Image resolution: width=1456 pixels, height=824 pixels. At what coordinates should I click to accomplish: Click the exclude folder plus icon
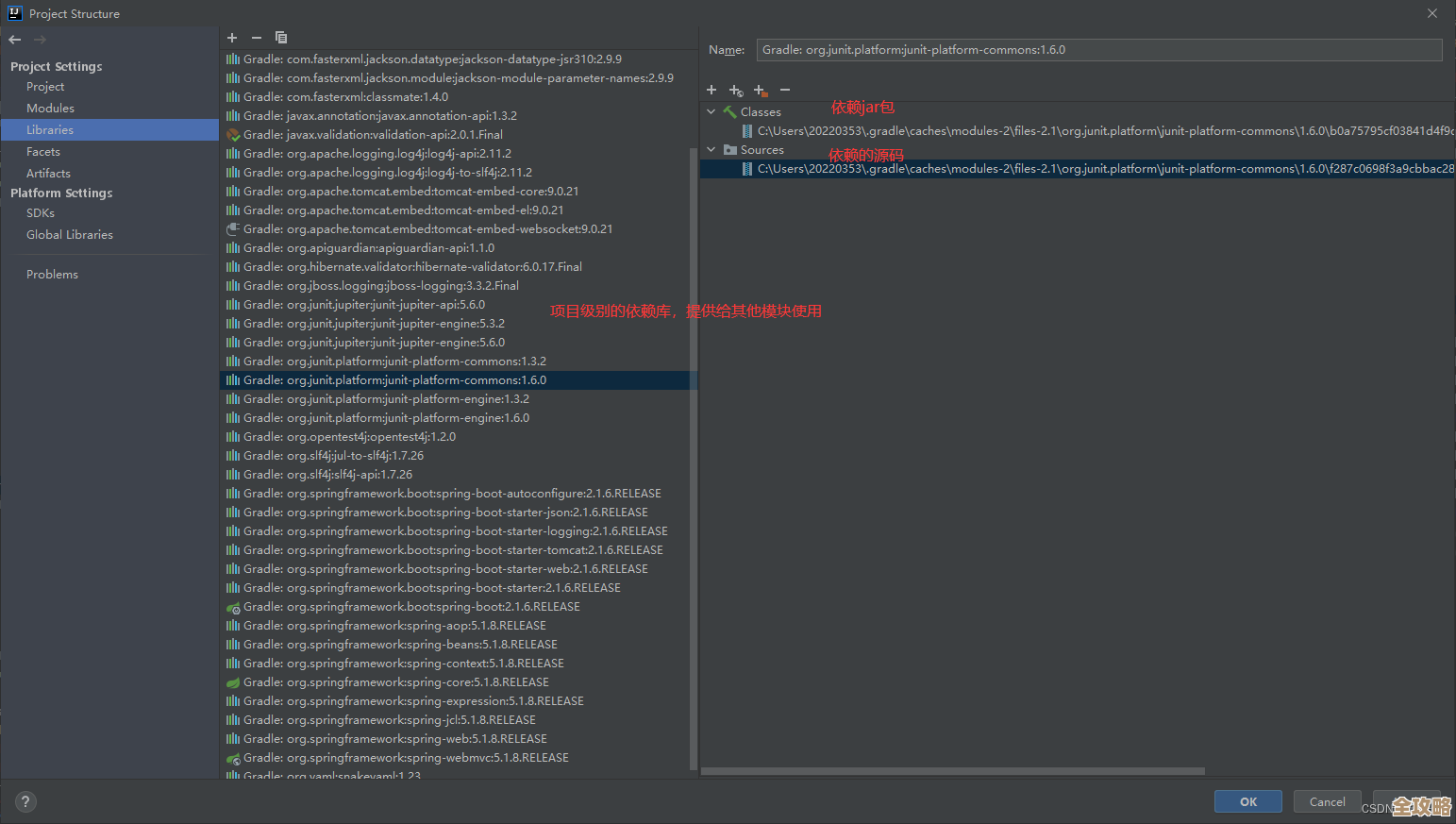pyautogui.click(x=761, y=91)
